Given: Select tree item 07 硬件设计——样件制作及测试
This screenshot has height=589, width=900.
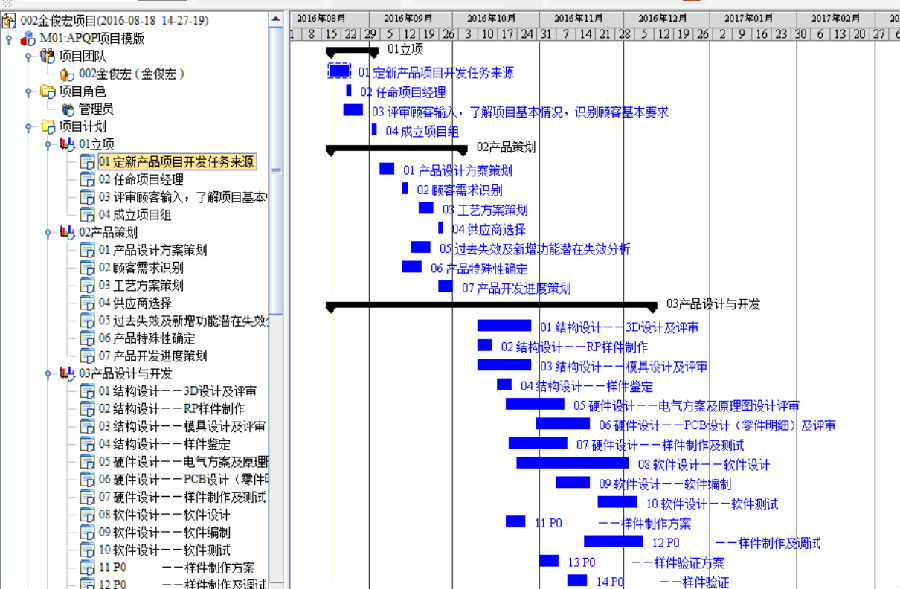Looking at the screenshot, I should tap(182, 497).
